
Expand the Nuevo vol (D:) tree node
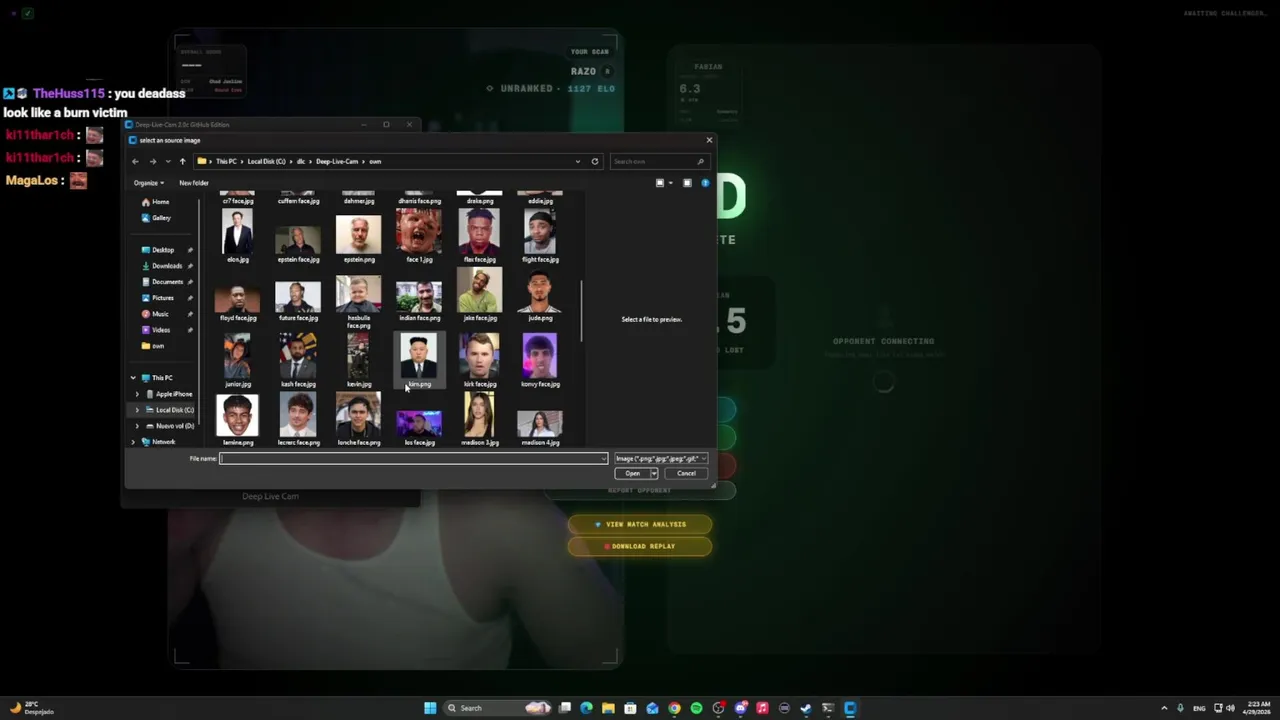click(x=138, y=426)
